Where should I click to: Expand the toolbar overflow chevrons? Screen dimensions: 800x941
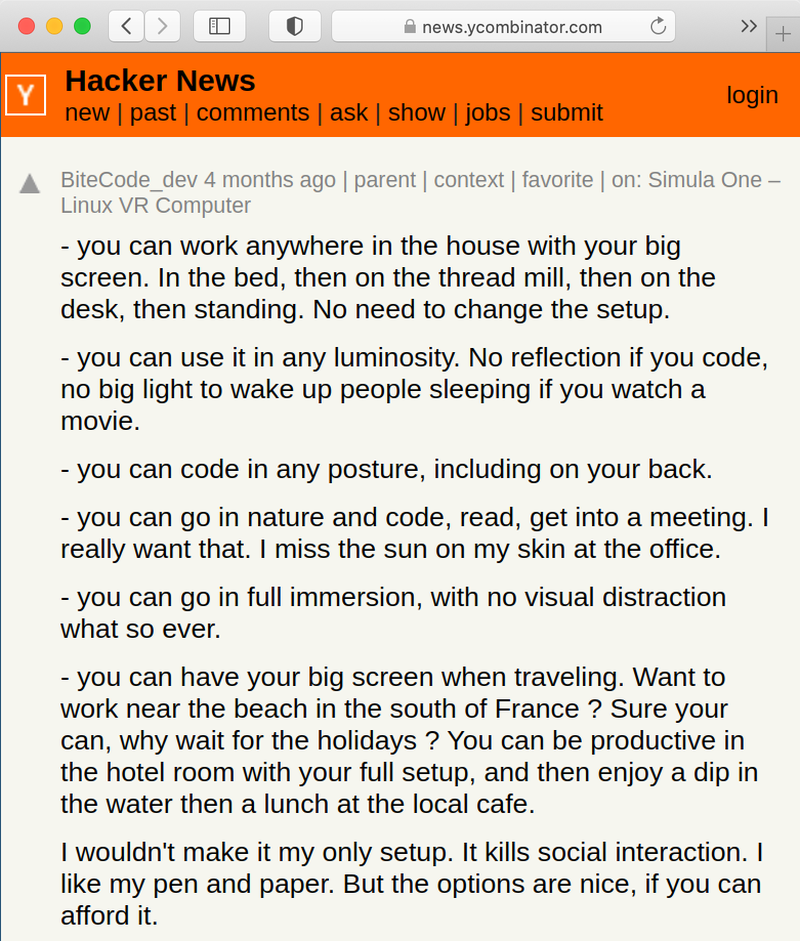point(748,26)
